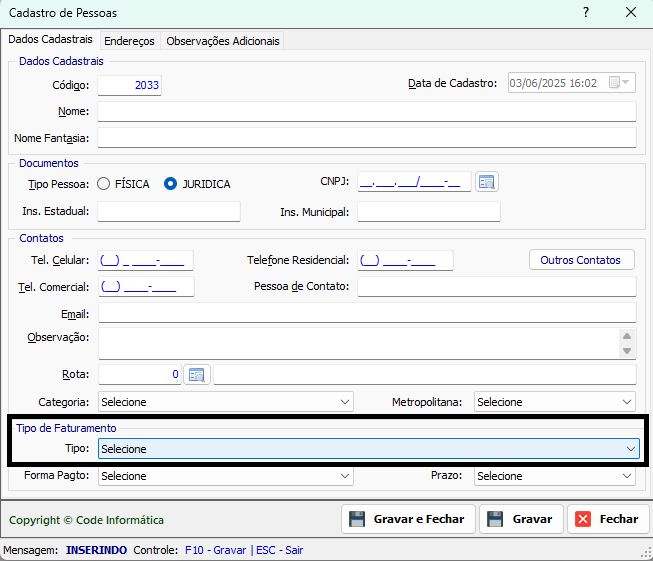653x561 pixels.
Task: Open the Observações Adicionais tab
Action: click(223, 41)
